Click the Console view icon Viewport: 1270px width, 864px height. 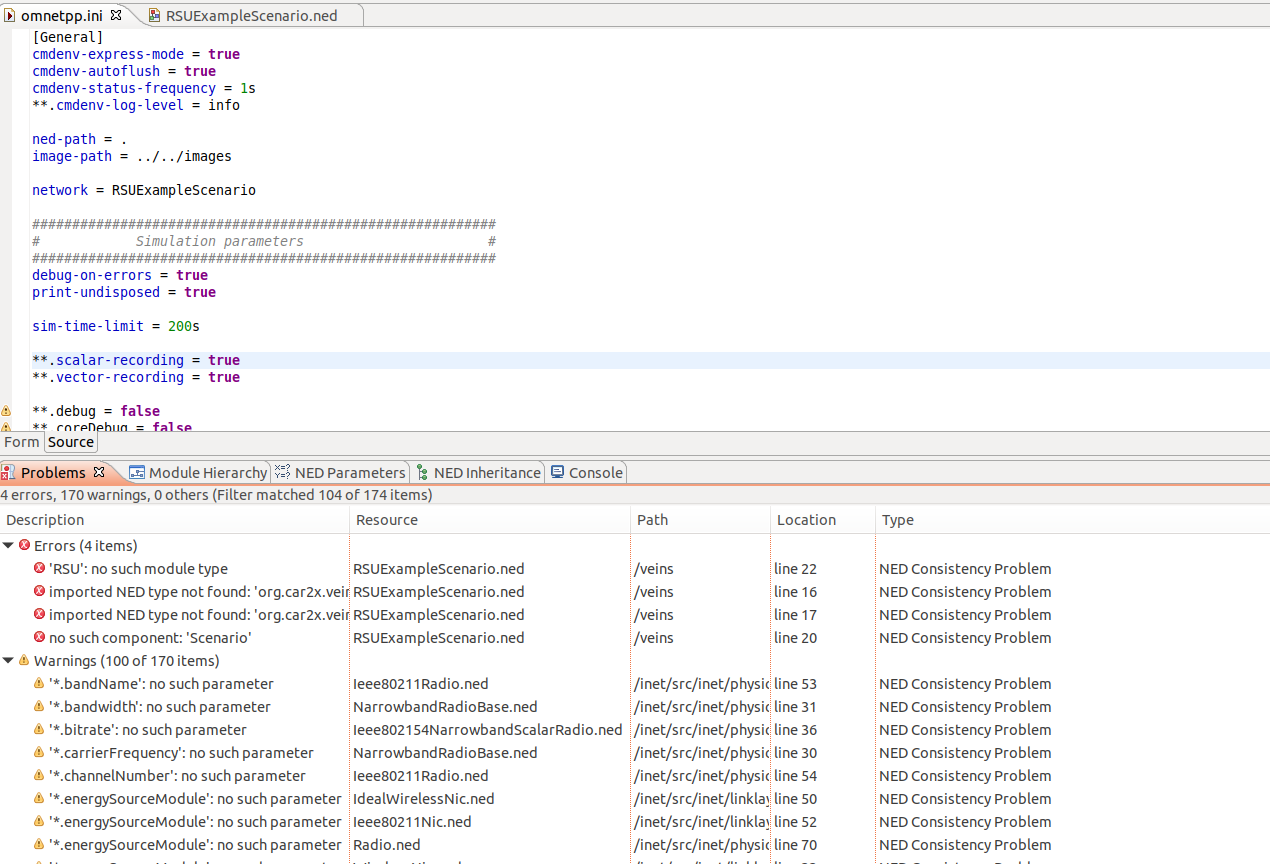(556, 472)
